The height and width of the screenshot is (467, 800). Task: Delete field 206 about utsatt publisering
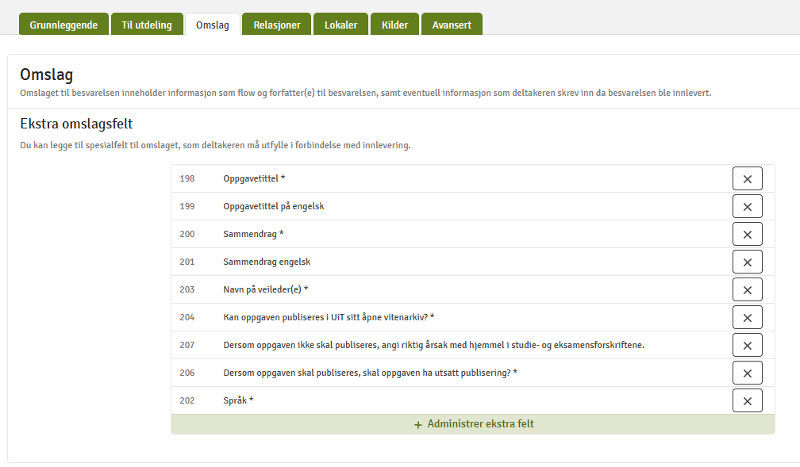[x=747, y=373]
